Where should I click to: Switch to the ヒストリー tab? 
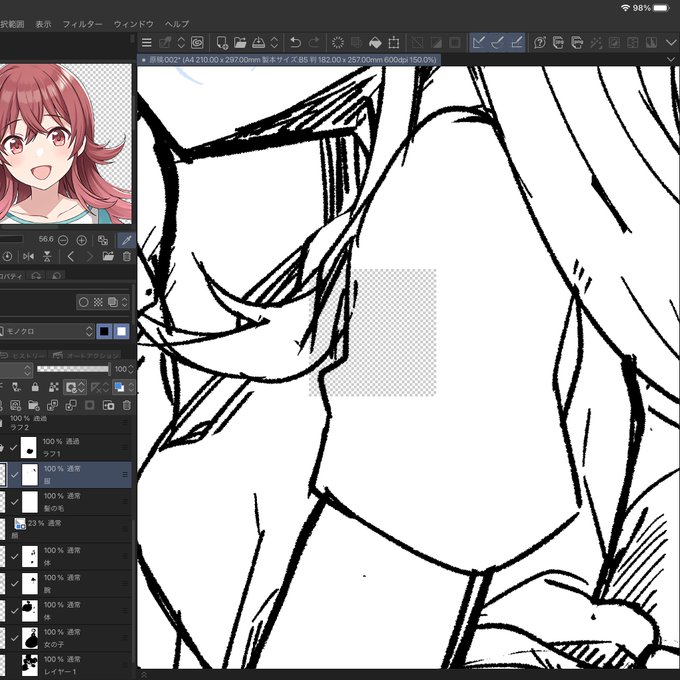(x=24, y=356)
